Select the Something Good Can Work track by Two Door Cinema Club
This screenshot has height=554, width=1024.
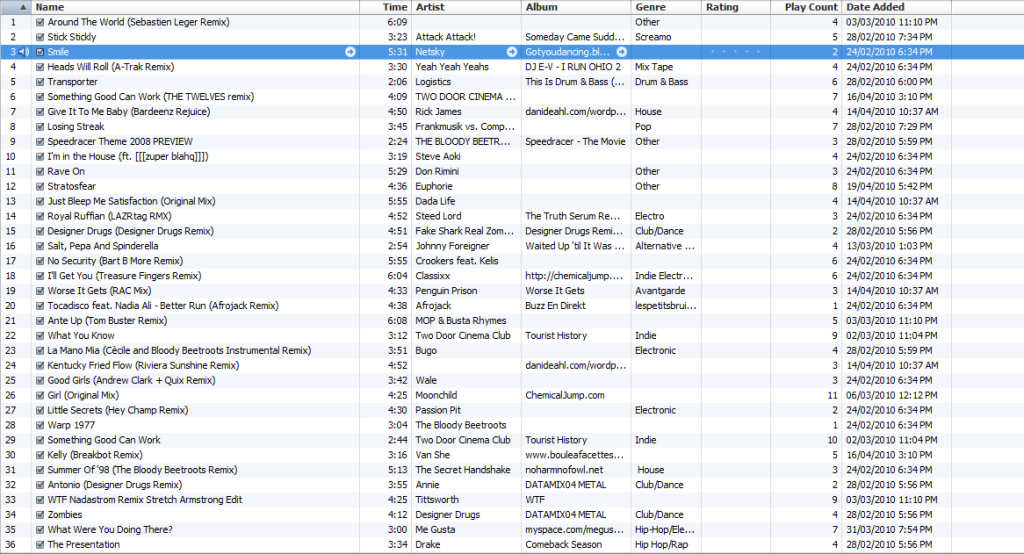(104, 440)
